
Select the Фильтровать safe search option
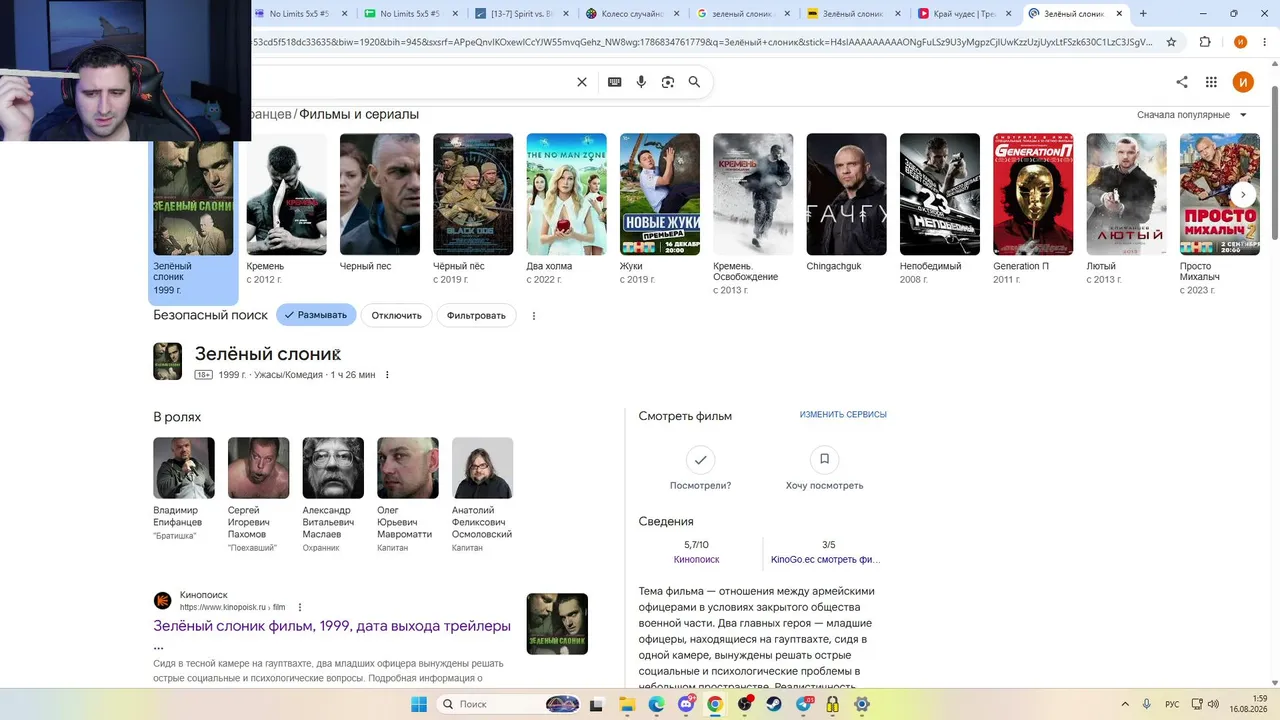pyautogui.click(x=476, y=315)
